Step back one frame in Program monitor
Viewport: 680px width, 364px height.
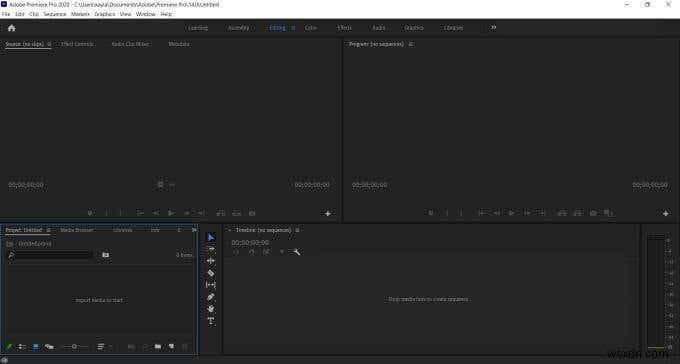pos(497,213)
